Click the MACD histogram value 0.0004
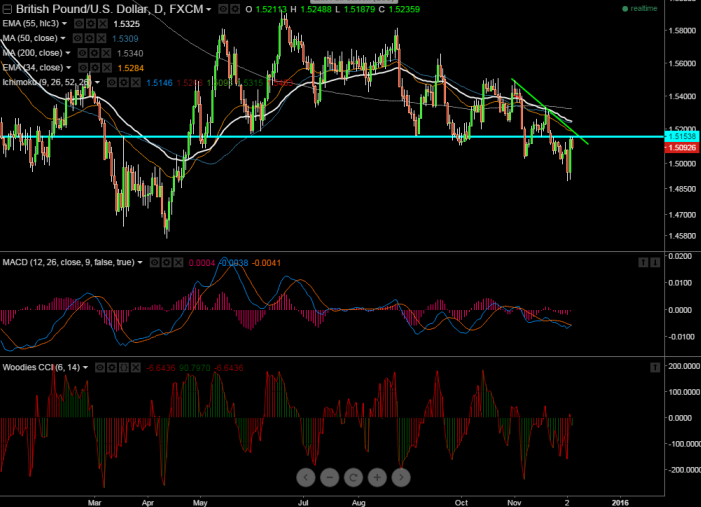The image size is (701, 507). [202, 263]
